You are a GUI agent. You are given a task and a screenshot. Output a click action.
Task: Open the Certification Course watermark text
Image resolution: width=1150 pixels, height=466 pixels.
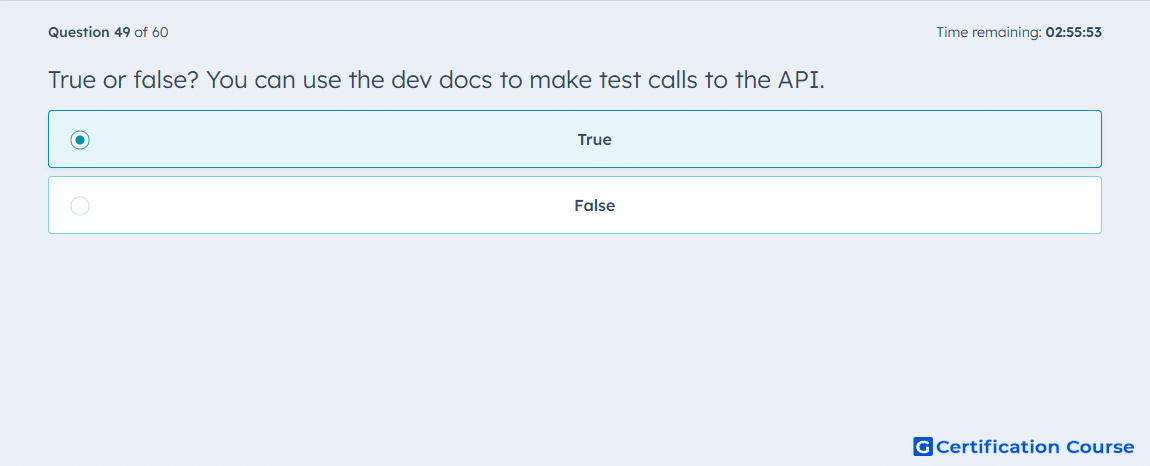coord(1035,447)
